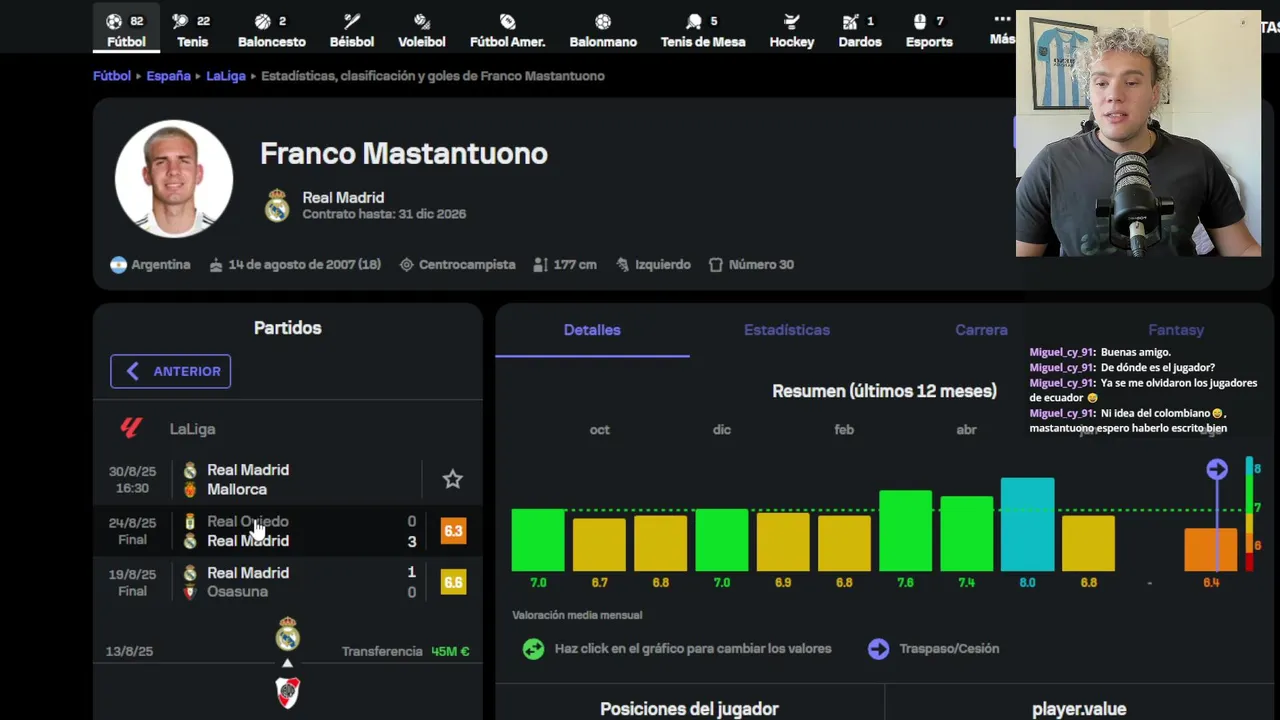The height and width of the screenshot is (720, 1280).
Task: Click the Centrocampista position icon
Action: 406,265
